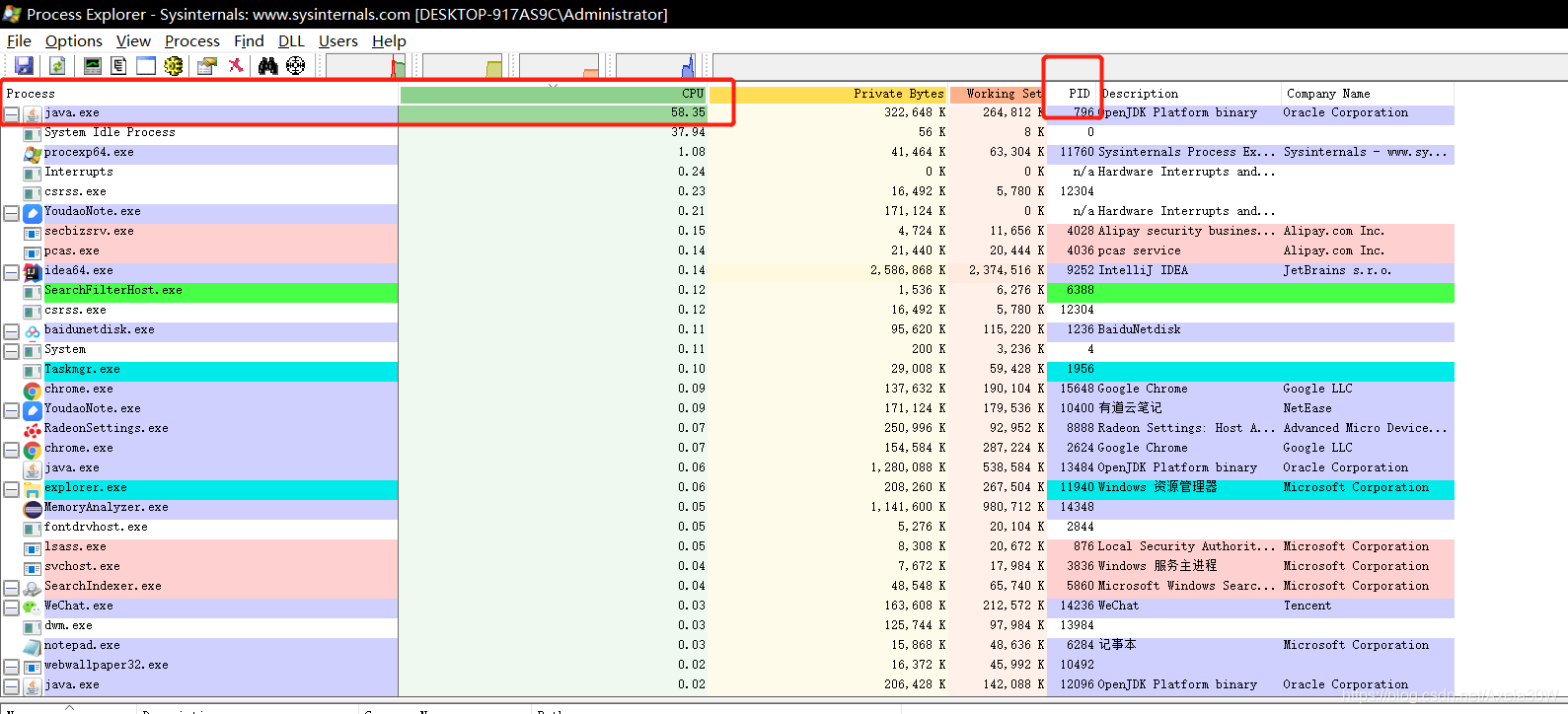Image resolution: width=1568 pixels, height=714 pixels.
Task: Click the Java icon of java.exe PID 796
Action: (33, 113)
